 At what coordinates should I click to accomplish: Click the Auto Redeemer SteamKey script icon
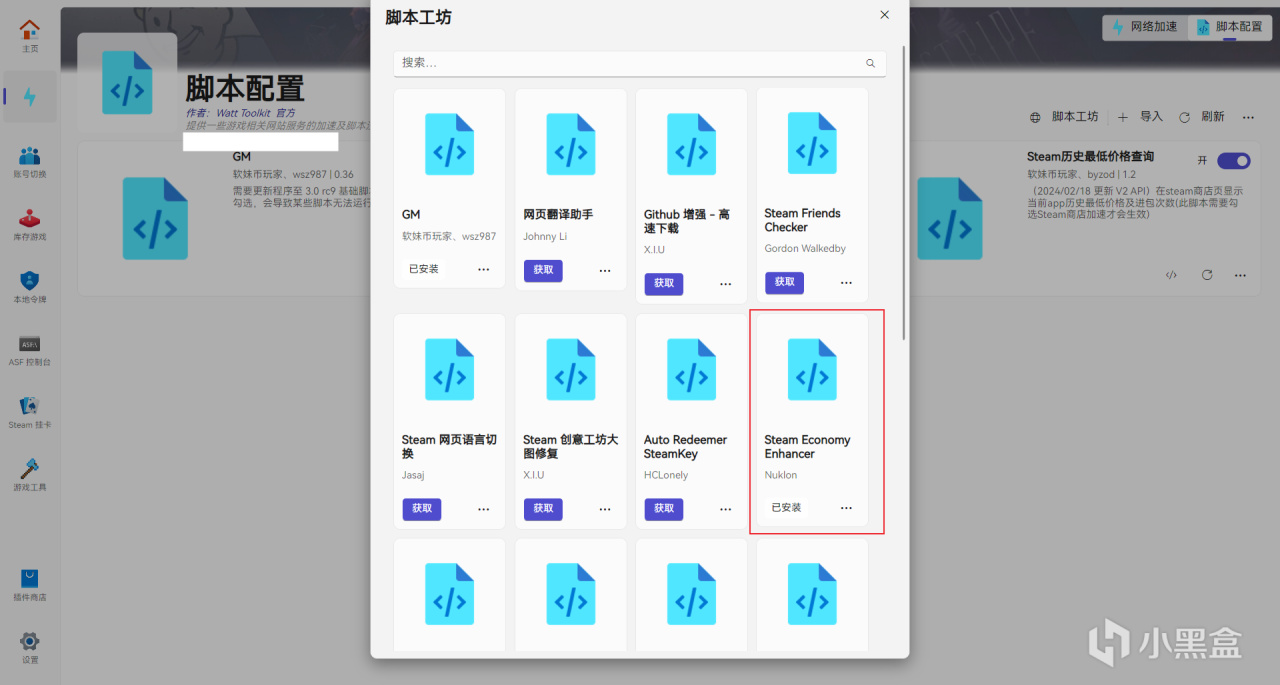pos(691,369)
